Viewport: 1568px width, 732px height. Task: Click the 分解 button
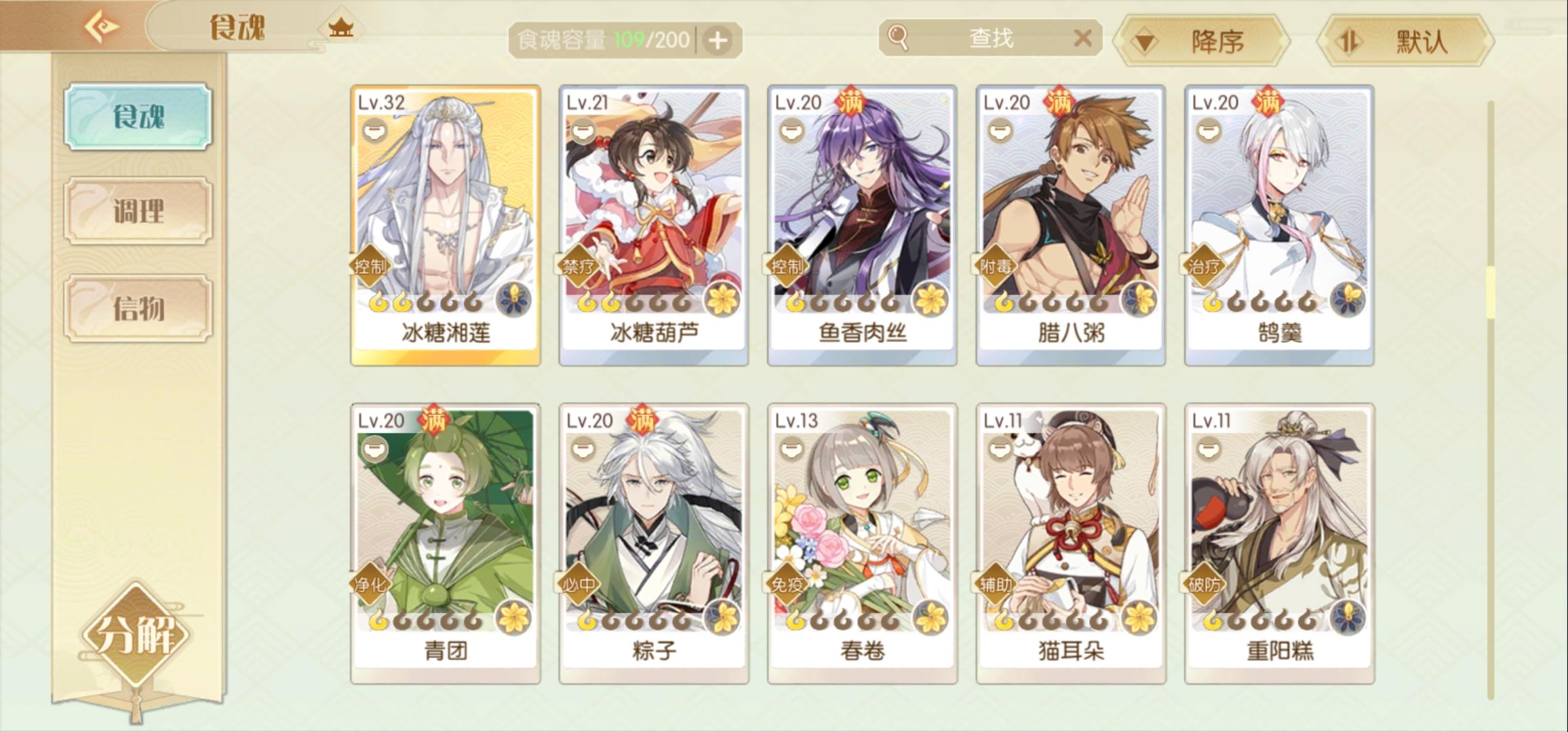pos(136,635)
